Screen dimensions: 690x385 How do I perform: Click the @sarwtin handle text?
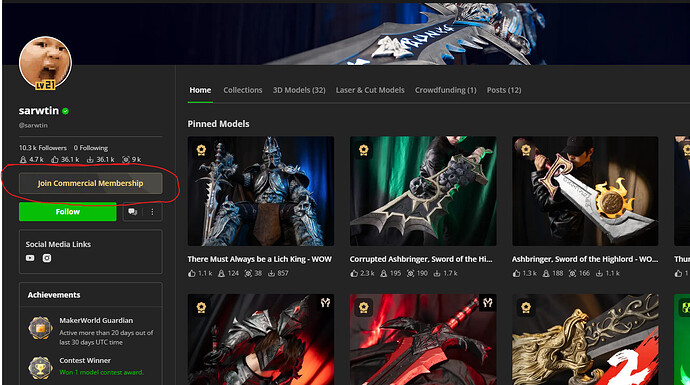point(33,125)
